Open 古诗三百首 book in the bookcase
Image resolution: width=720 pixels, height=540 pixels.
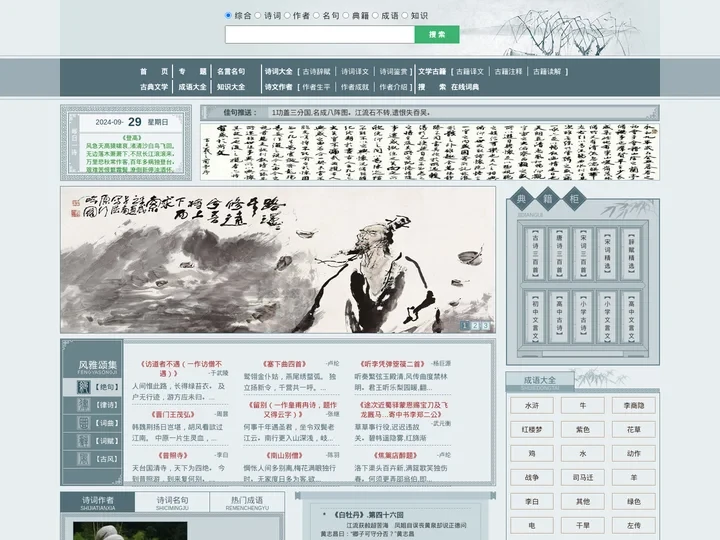tap(535, 253)
